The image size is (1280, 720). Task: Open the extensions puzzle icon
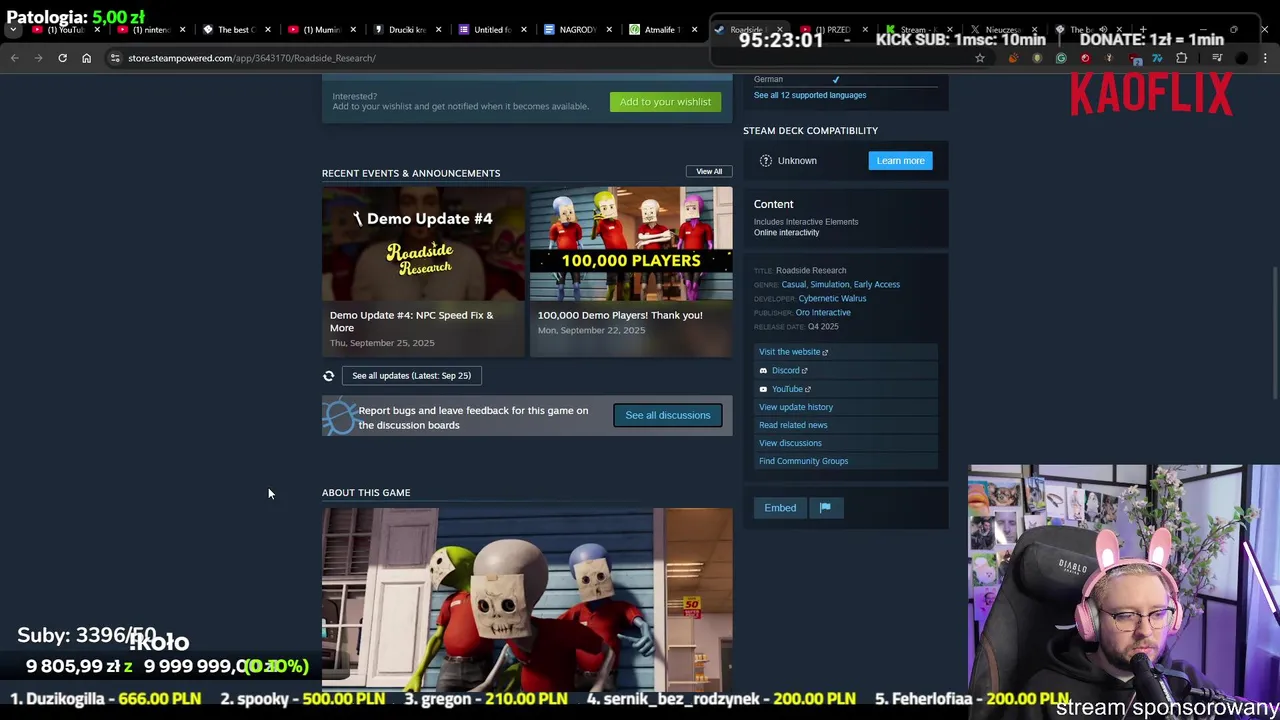pyautogui.click(x=1182, y=58)
